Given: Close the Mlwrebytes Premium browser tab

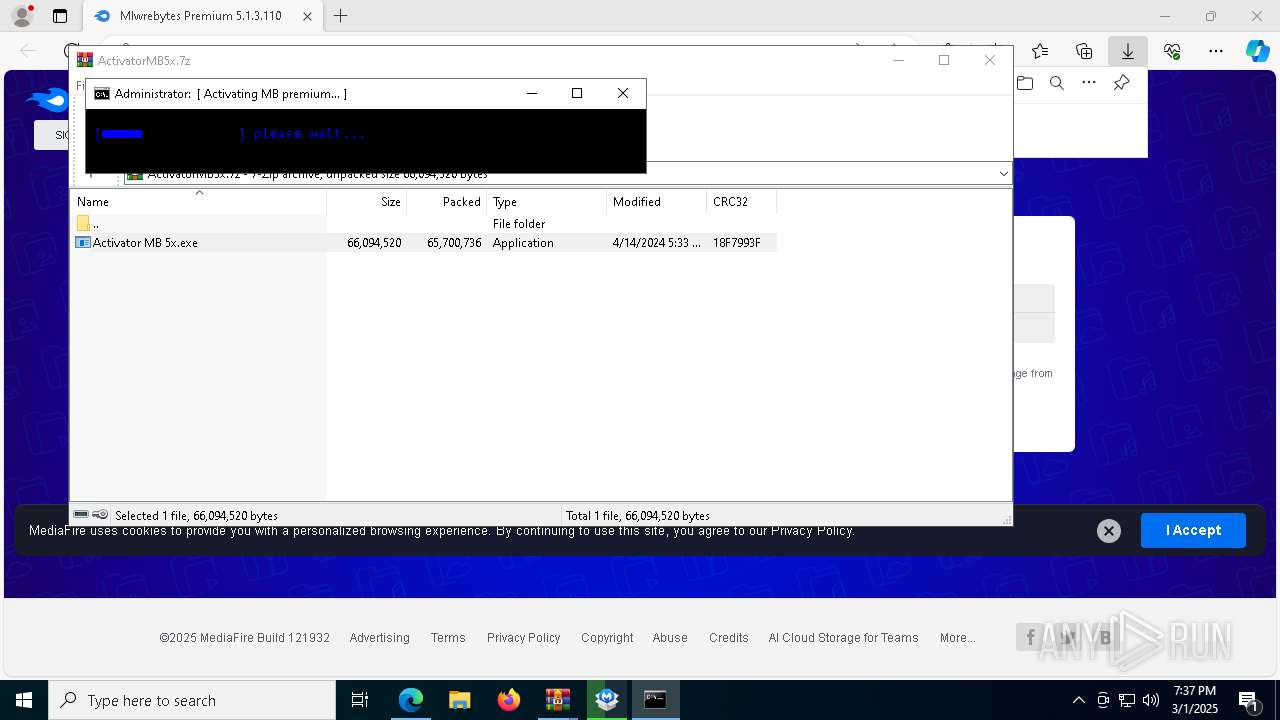Looking at the screenshot, I should click(307, 16).
